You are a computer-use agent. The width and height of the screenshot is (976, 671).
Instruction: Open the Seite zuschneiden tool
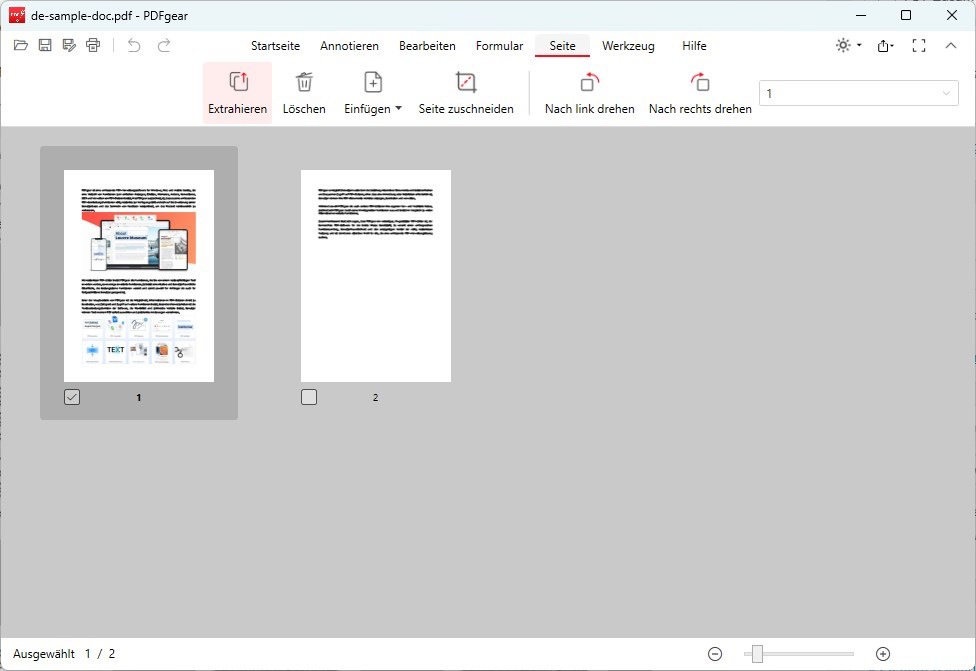[x=464, y=90]
